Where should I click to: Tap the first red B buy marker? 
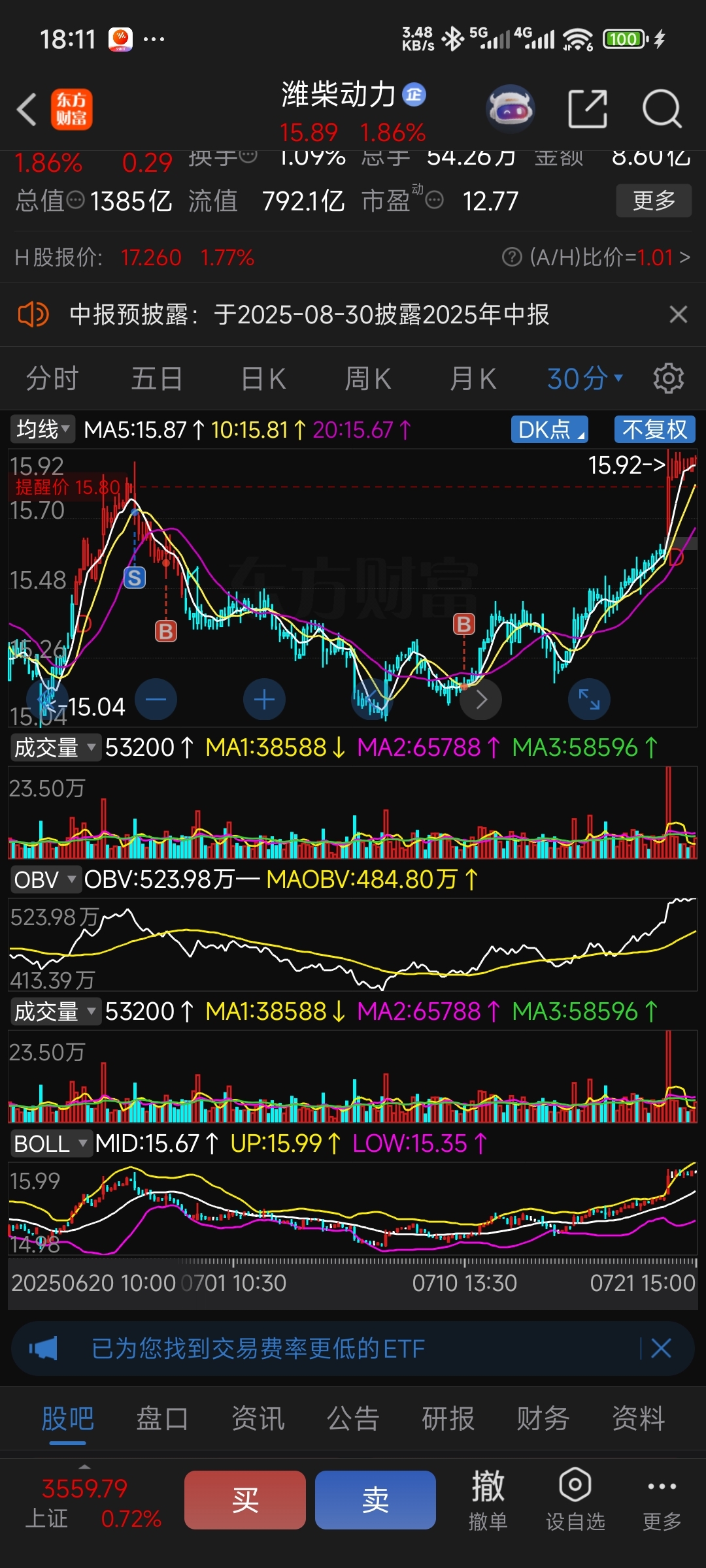166,631
